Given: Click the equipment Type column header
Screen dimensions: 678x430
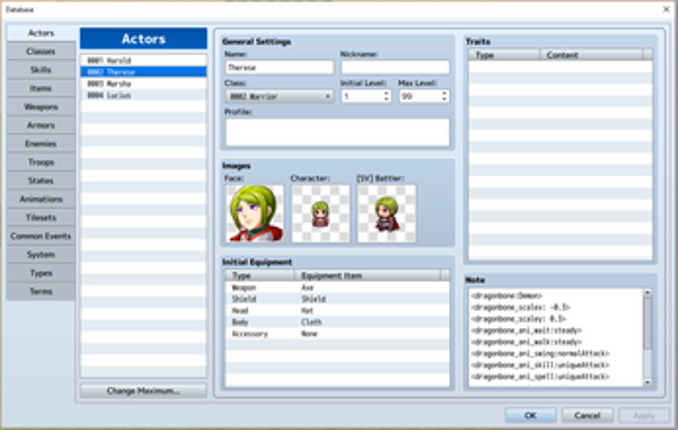Looking at the screenshot, I should 260,276.
